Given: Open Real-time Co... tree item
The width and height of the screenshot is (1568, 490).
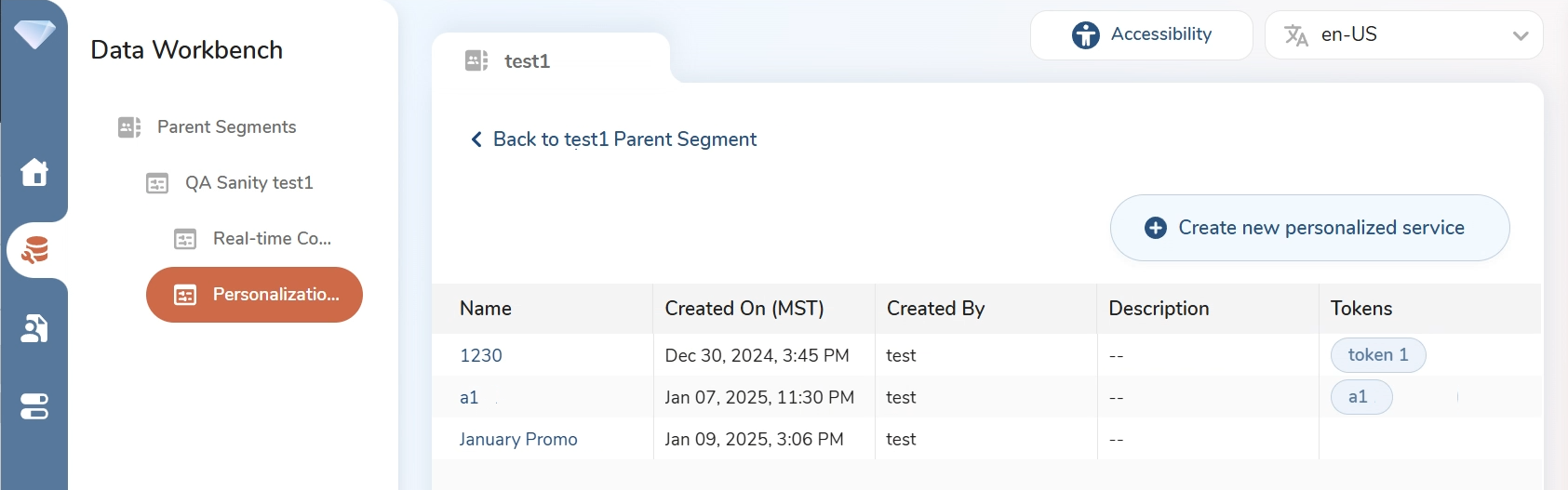Looking at the screenshot, I should [272, 239].
